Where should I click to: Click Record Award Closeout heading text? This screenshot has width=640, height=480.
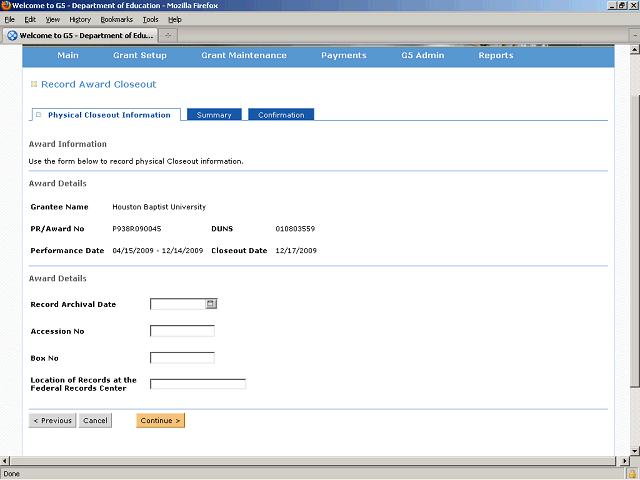tap(98, 84)
